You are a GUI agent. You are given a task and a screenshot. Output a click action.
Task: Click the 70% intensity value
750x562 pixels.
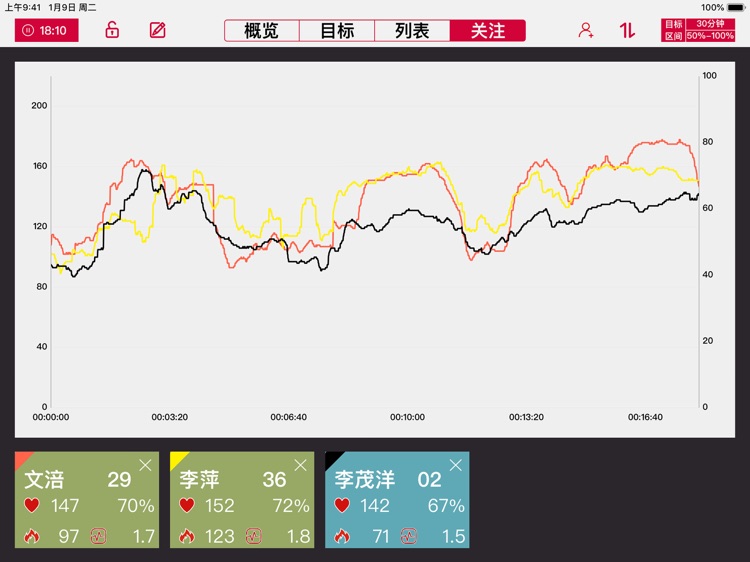click(136, 506)
